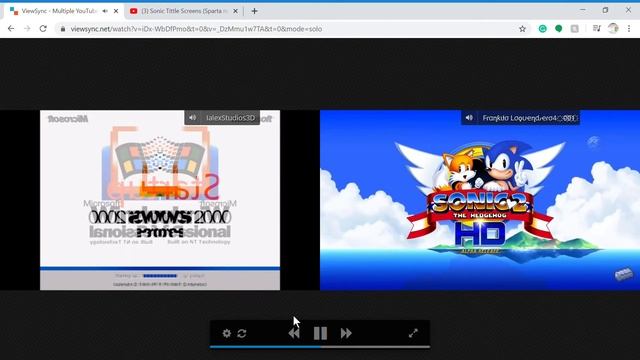Close the ViewSync tab

(116, 11)
